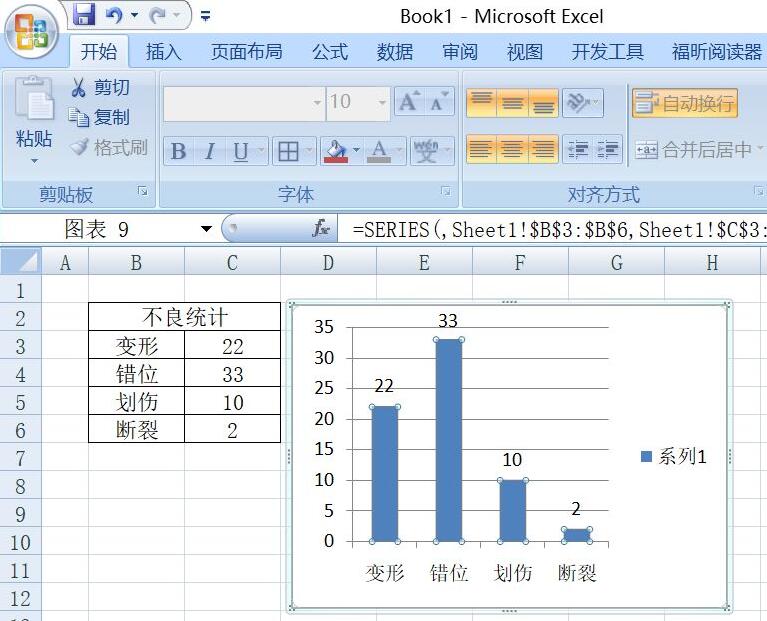Click the select-all corner of the sheet

tap(21, 262)
